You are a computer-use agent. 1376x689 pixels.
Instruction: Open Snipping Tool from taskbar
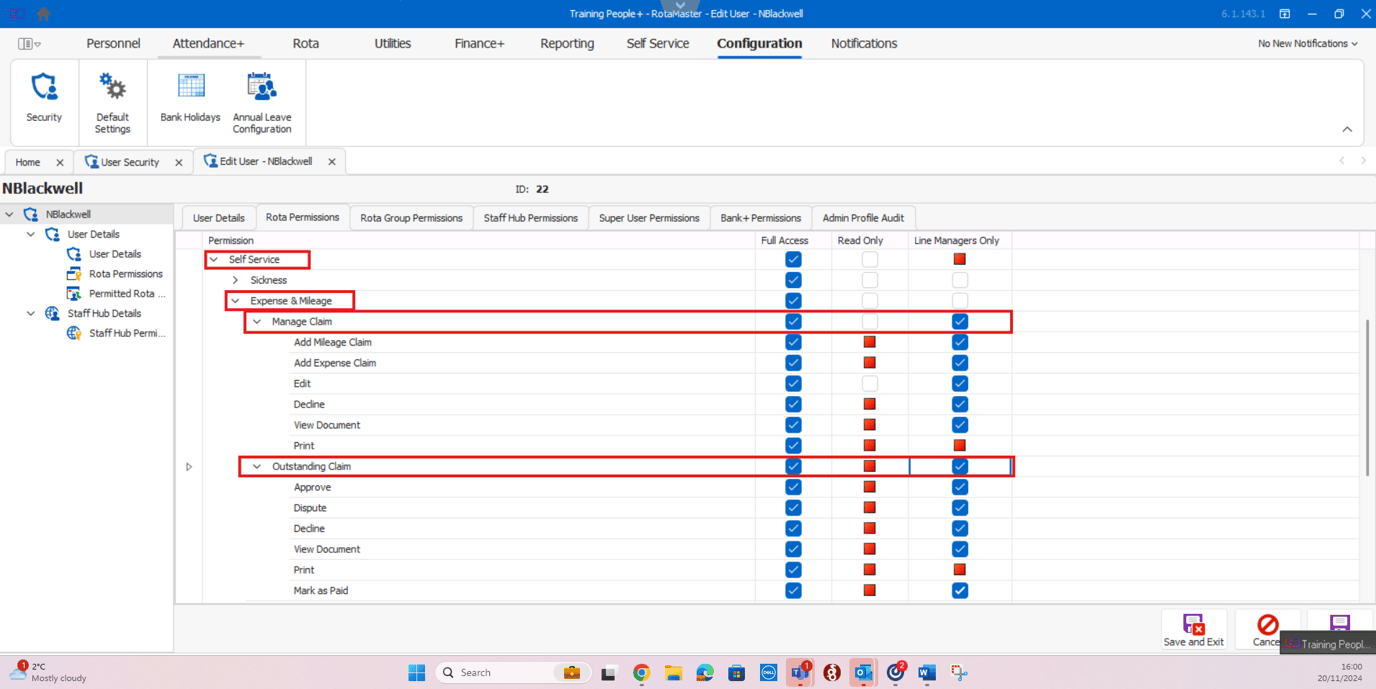tap(959, 673)
